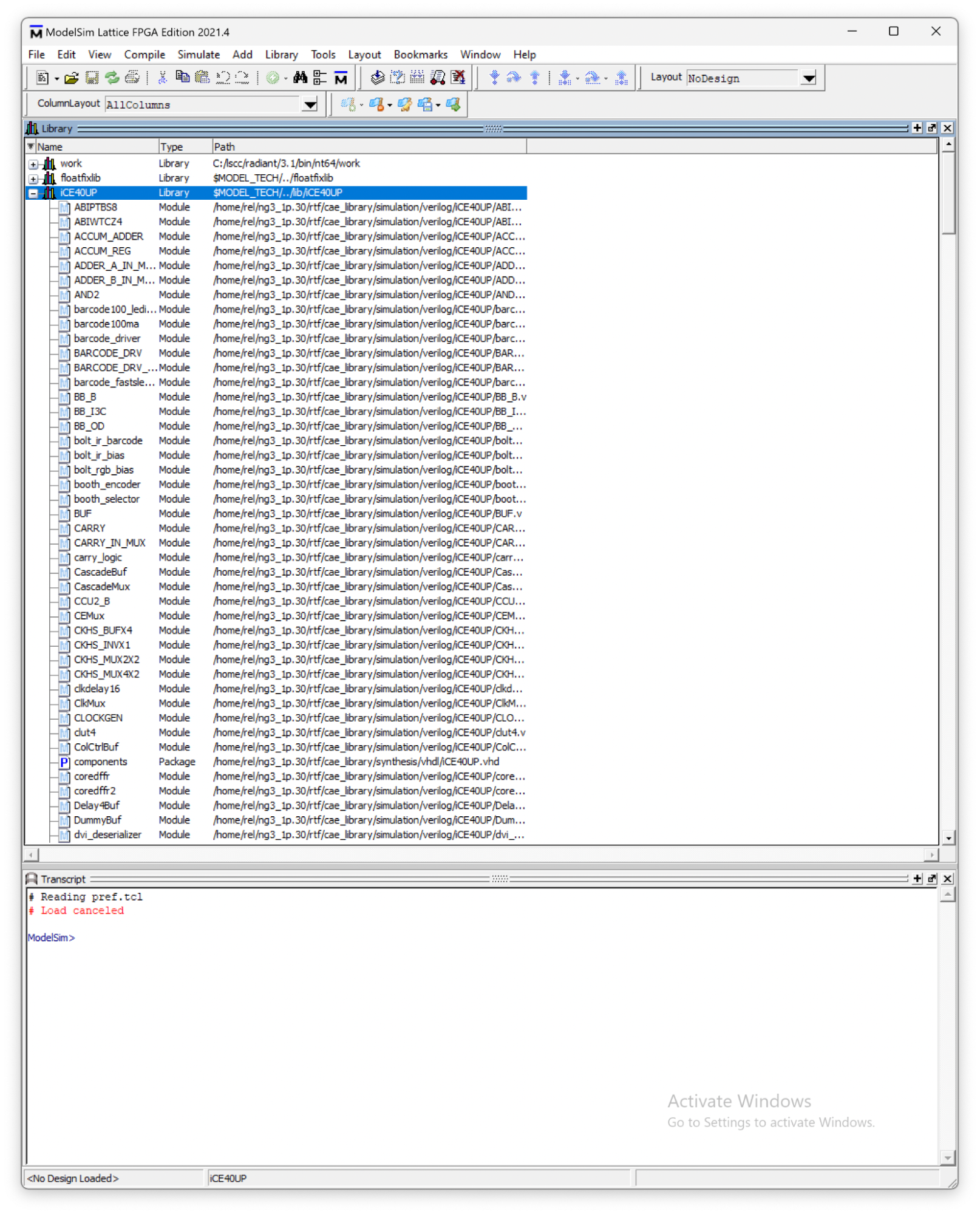The image size is (980, 1214).
Task: Open the Compile menu
Action: click(x=145, y=55)
